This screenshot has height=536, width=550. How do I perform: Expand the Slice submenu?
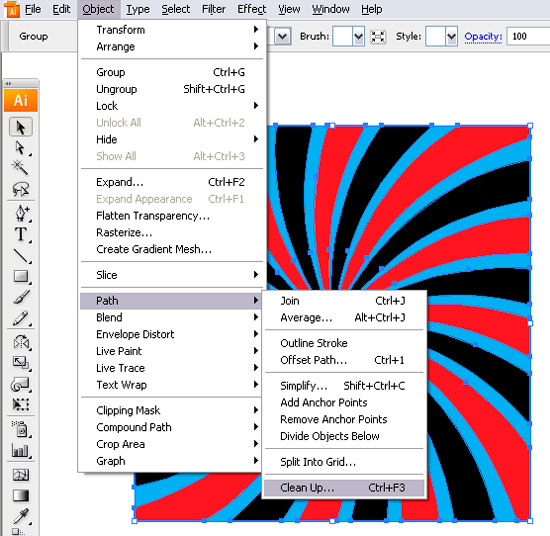172,275
